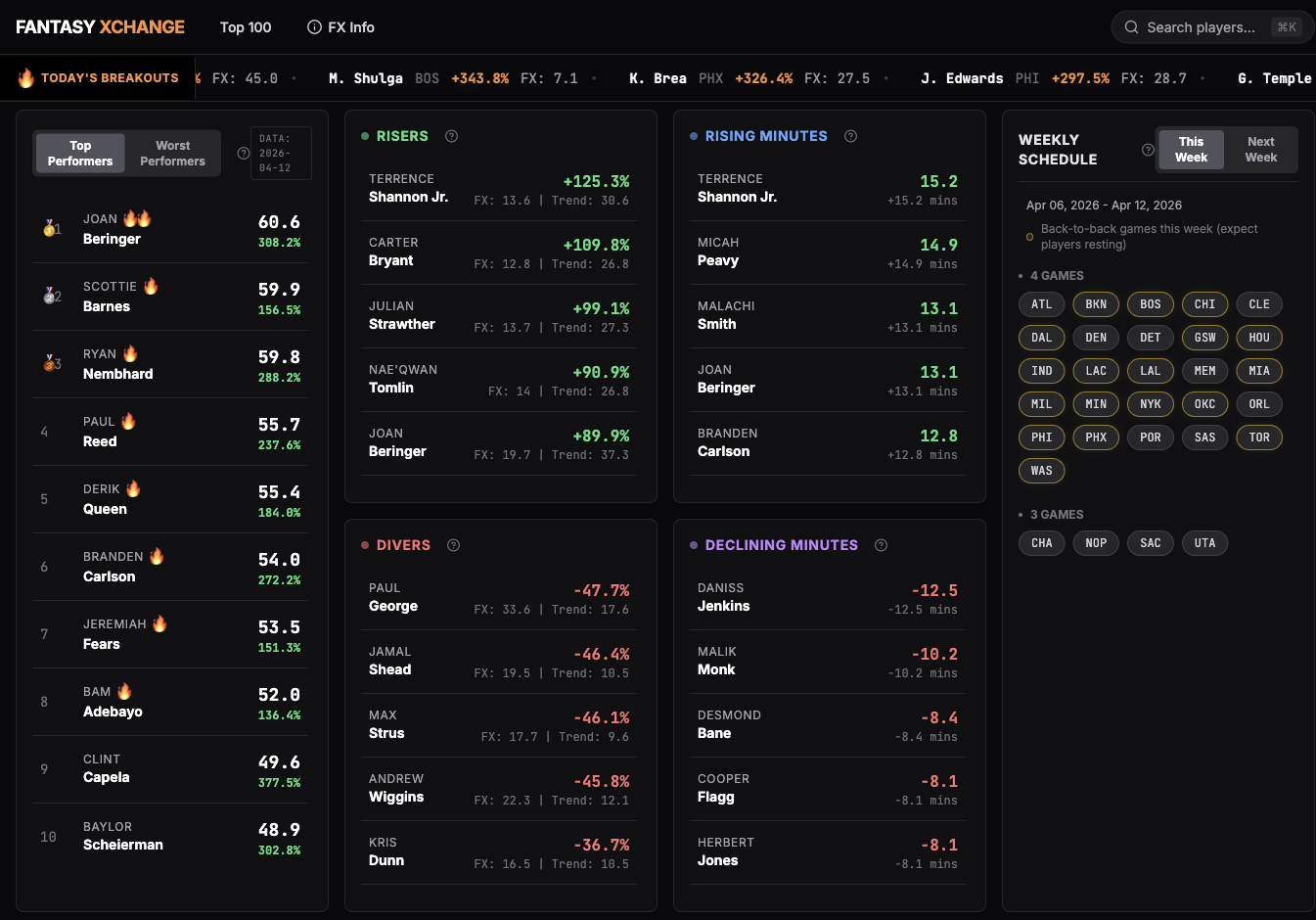Click the performers data info icon
This screenshot has height=920, width=1316.
point(244,153)
